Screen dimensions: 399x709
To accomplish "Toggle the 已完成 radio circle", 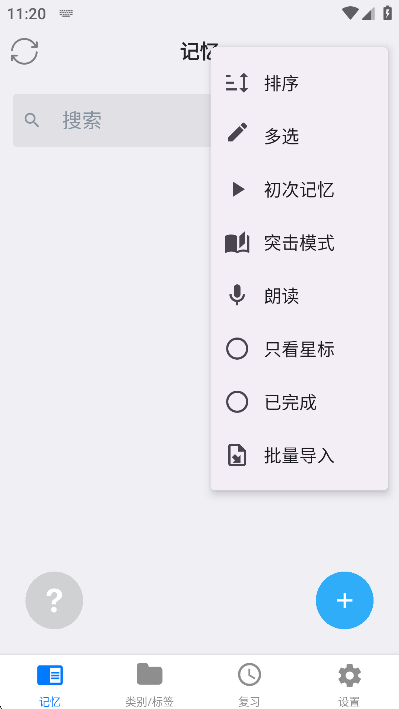I will 237,402.
